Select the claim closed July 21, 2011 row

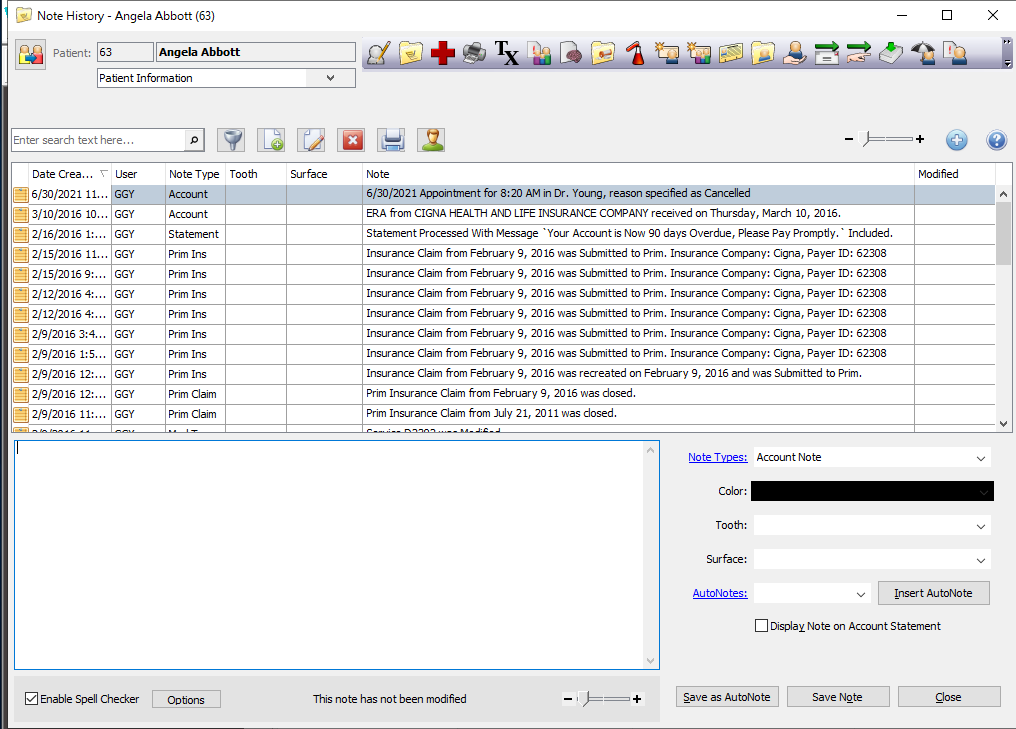click(503, 413)
